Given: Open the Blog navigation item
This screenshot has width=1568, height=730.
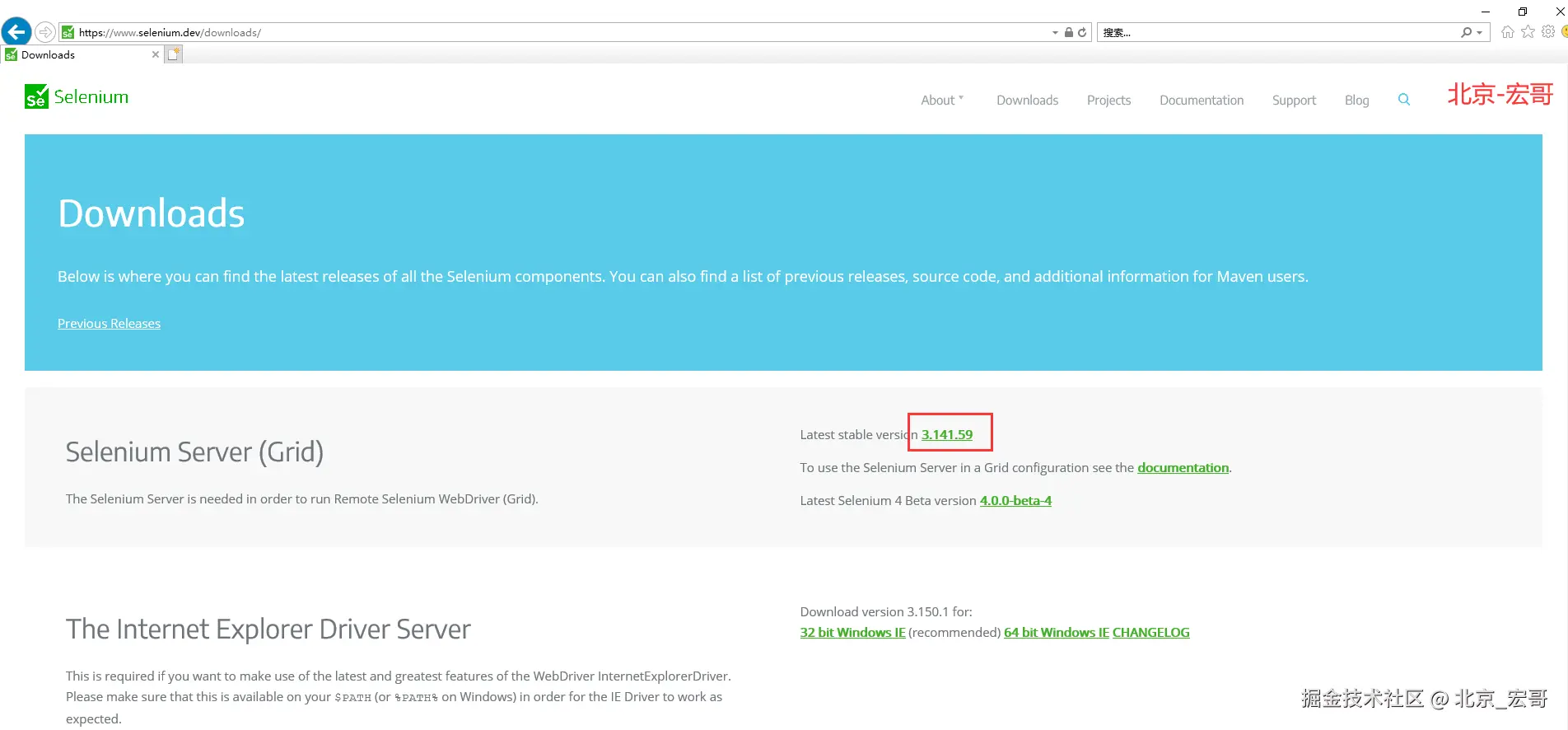Looking at the screenshot, I should pos(1356,100).
